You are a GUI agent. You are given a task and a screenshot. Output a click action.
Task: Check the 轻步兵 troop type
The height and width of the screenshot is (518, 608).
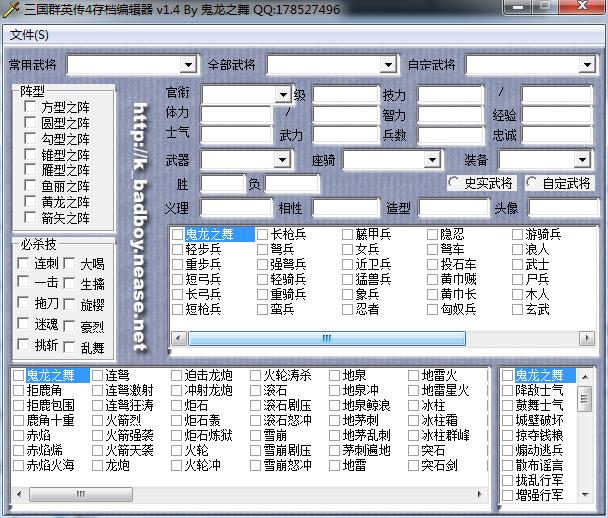pyautogui.click(x=177, y=249)
